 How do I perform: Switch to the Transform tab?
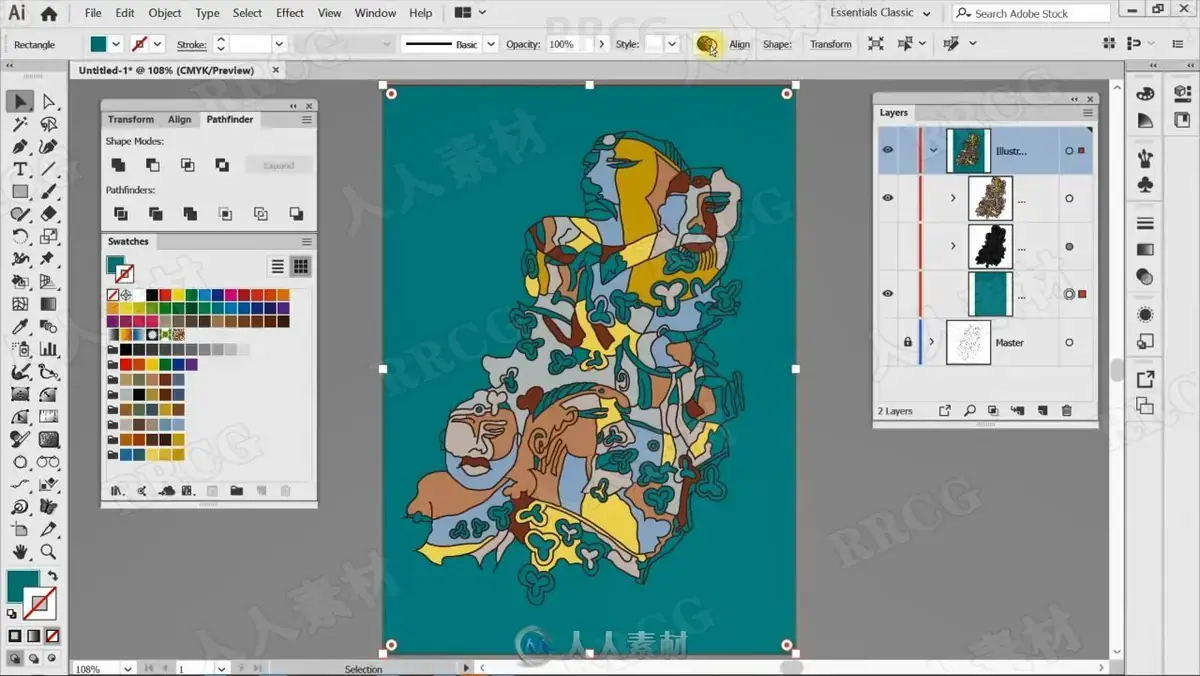coord(131,119)
